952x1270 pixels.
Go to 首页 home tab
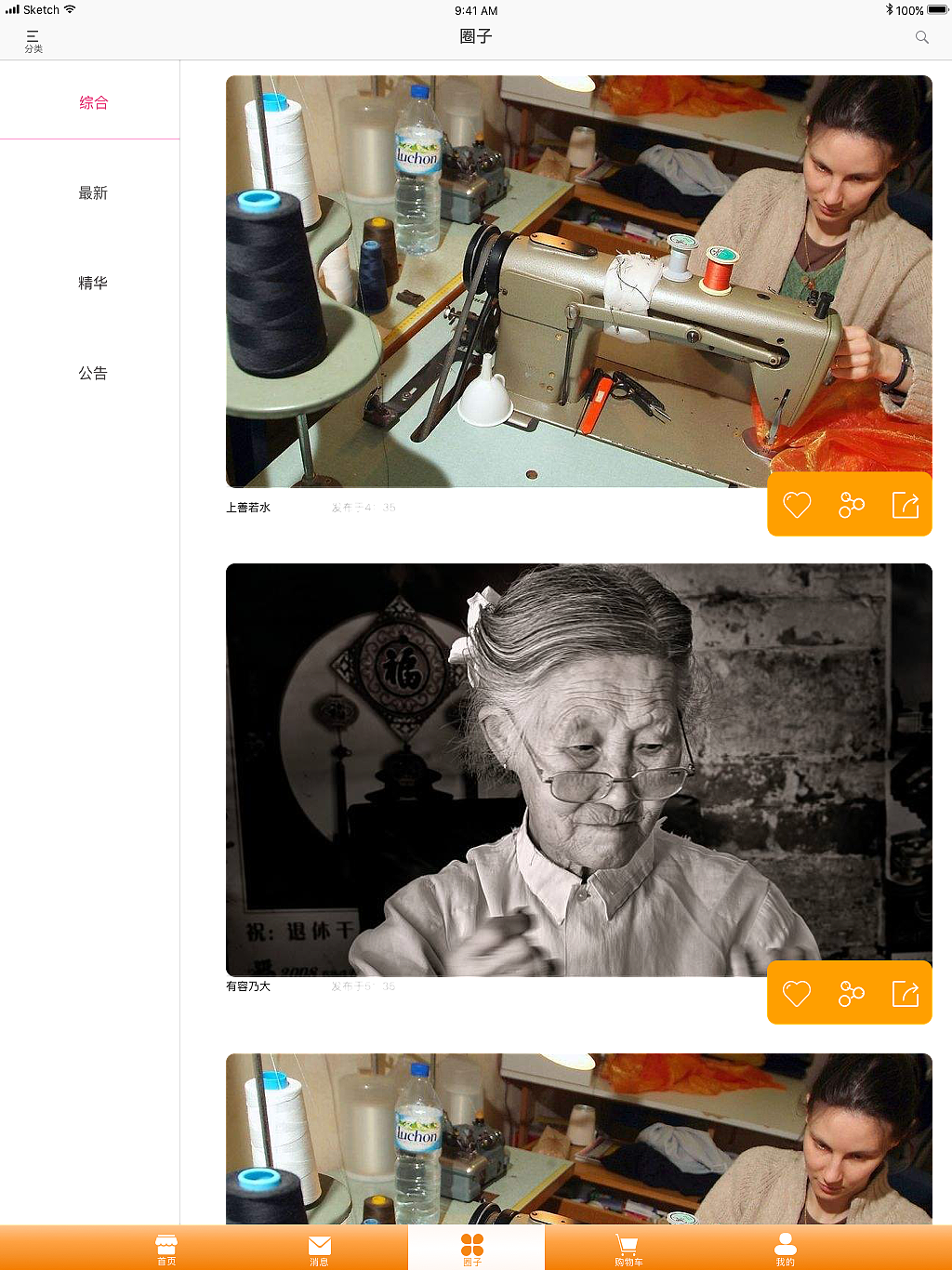pyautogui.click(x=166, y=1250)
